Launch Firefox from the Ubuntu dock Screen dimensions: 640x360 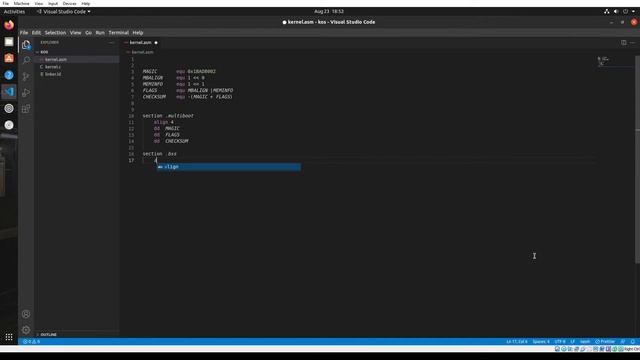click(9, 25)
